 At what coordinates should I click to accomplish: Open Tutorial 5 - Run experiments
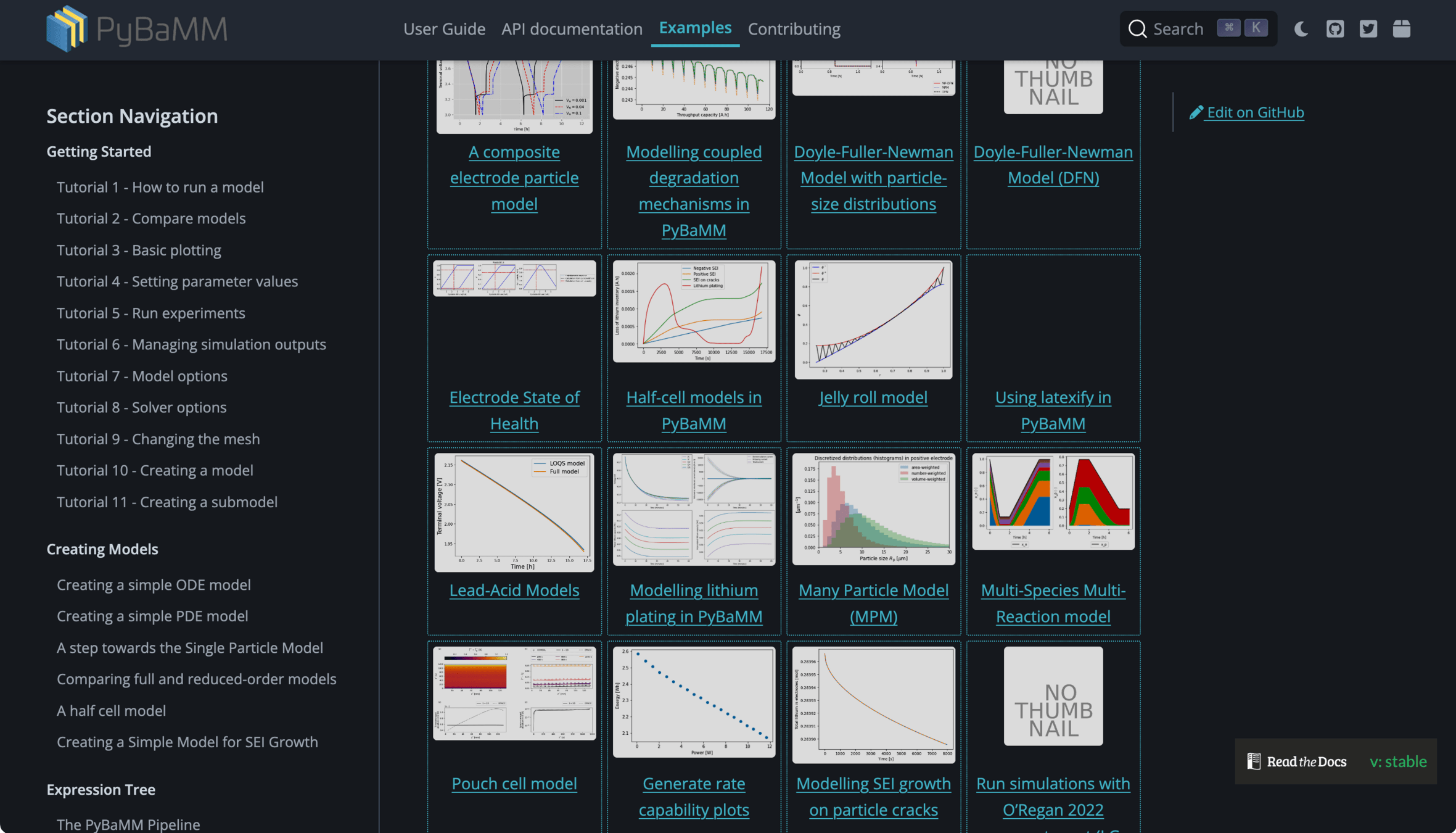coord(151,313)
